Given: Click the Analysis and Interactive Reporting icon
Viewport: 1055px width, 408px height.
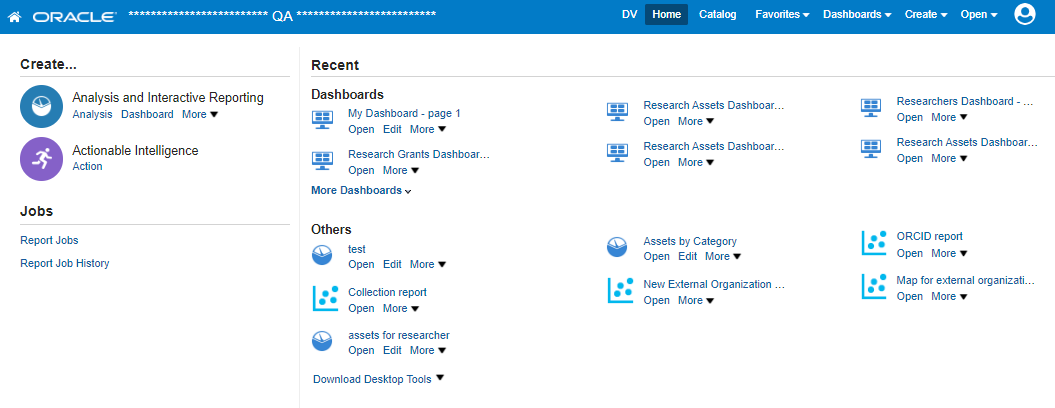Looking at the screenshot, I should [41, 106].
